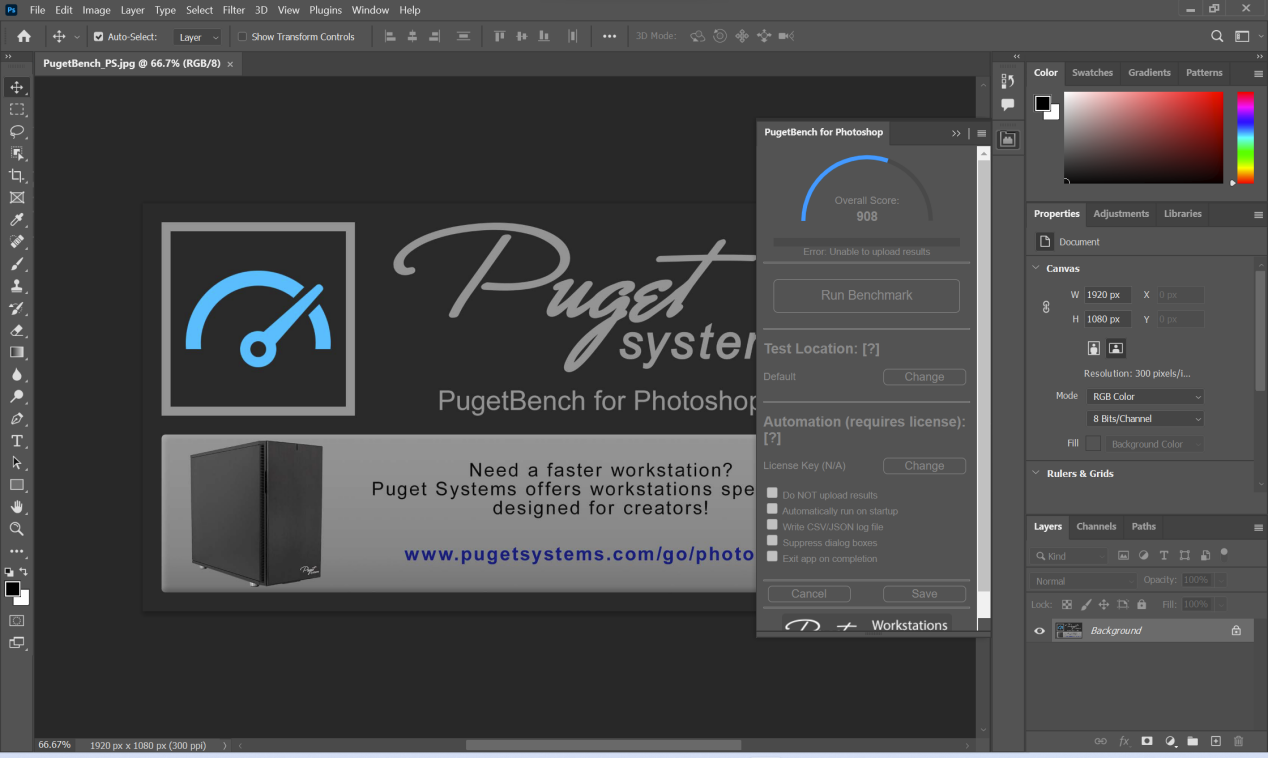The image size is (1268, 758).
Task: Open the Image menu
Action: coord(96,10)
